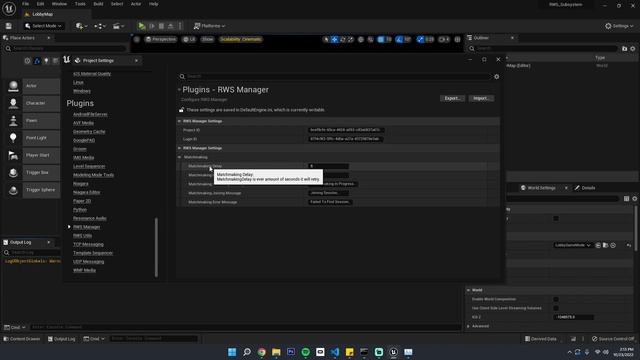The width and height of the screenshot is (640, 360).
Task: Select the Pawn item in Place Actors
Action: point(33,121)
